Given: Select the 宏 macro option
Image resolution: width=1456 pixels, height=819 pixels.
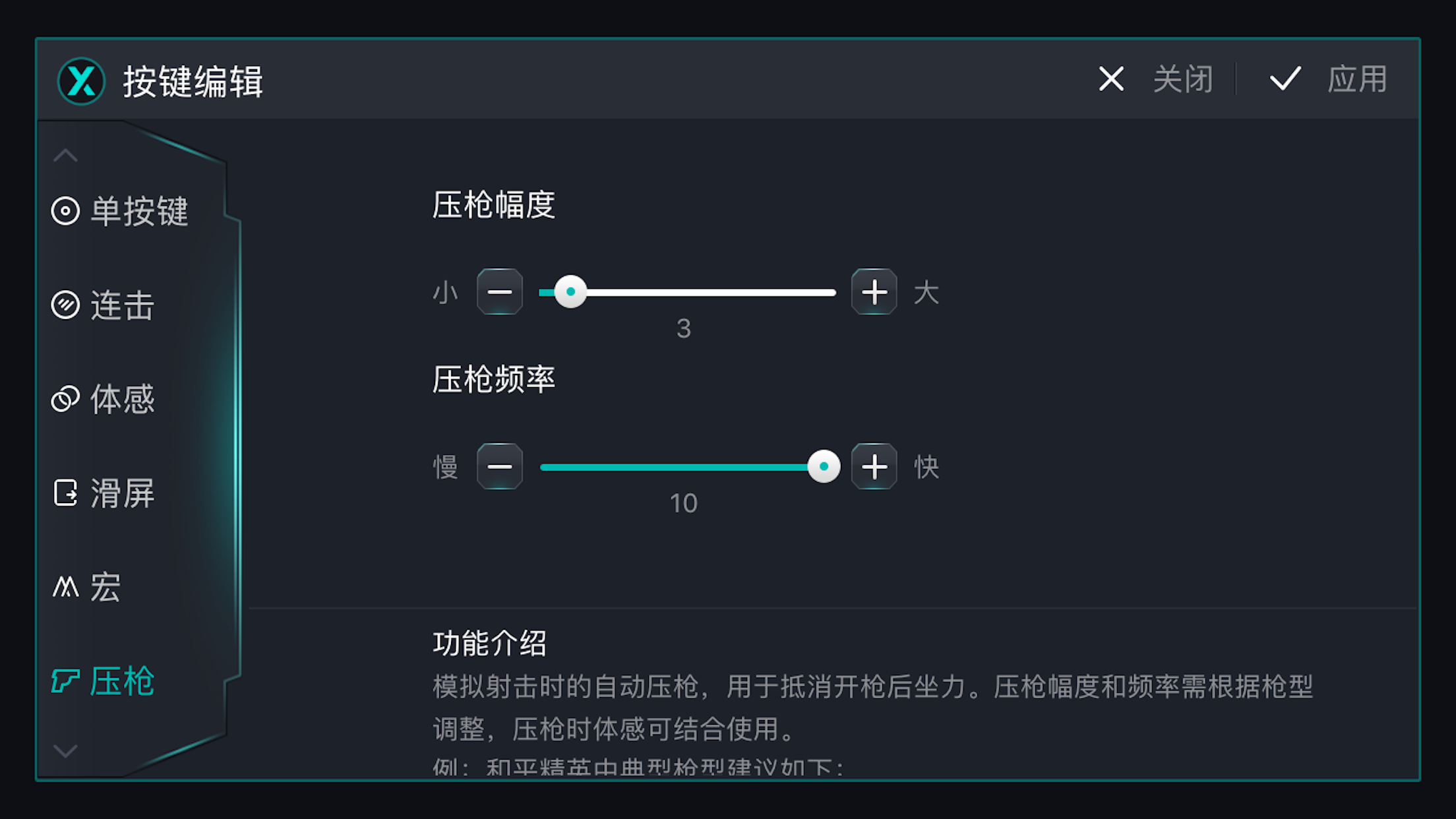Looking at the screenshot, I should click(65, 587).
